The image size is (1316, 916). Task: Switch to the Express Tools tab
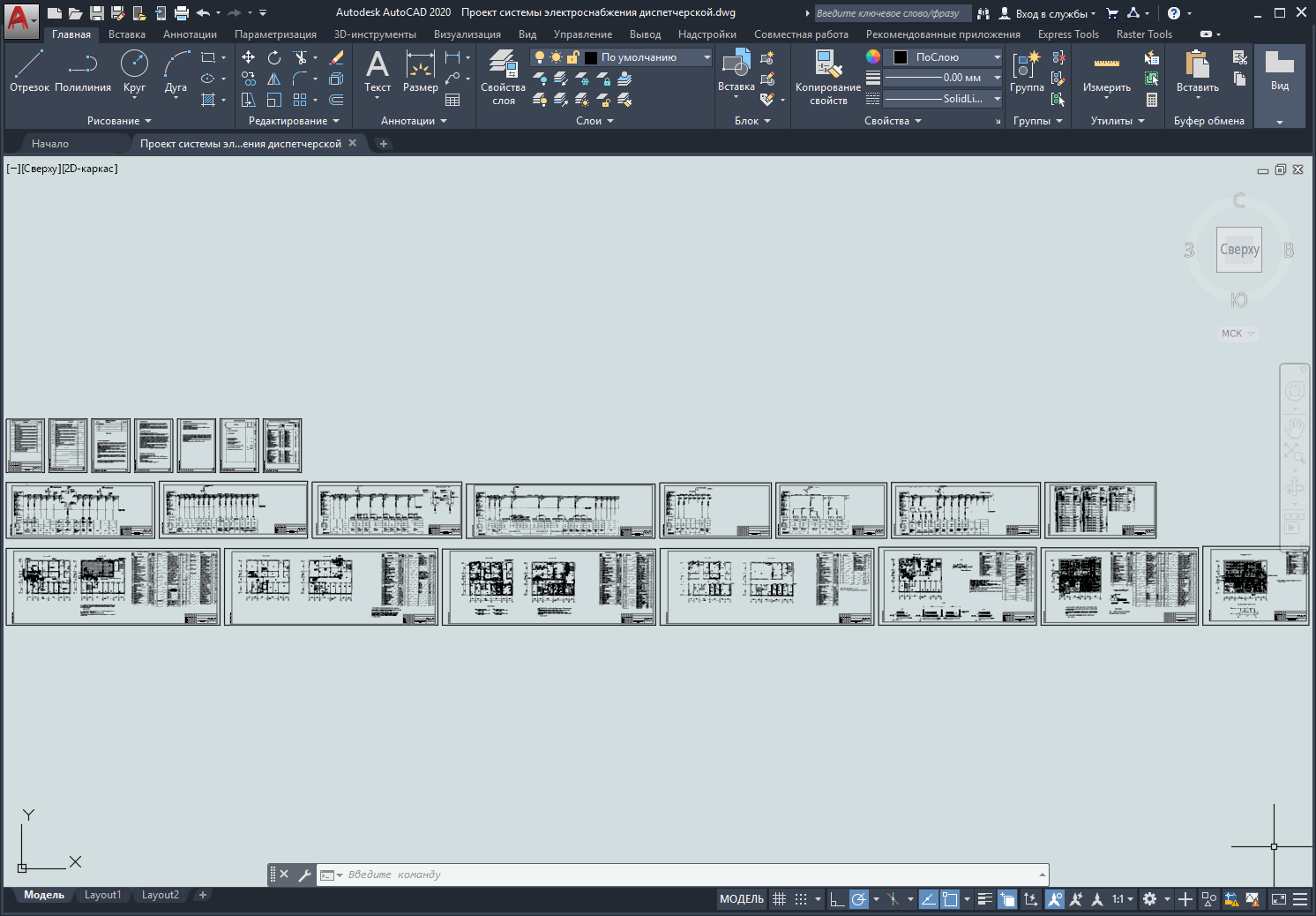click(1068, 34)
